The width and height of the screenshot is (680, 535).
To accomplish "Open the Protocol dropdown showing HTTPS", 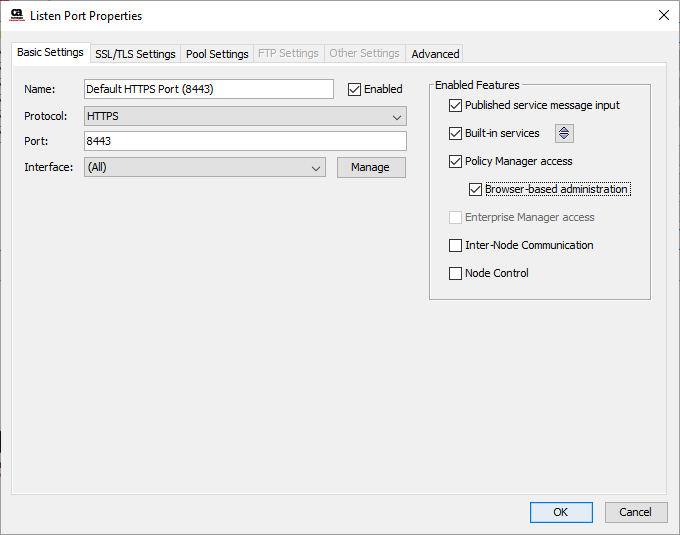I will 245,116.
